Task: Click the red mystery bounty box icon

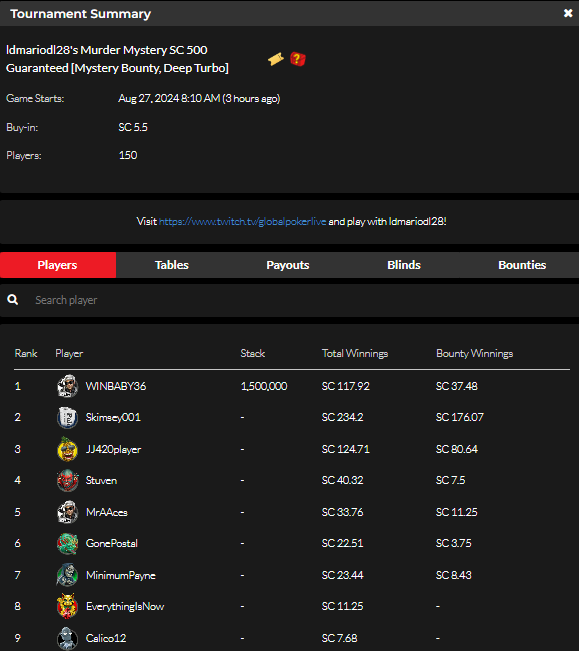Action: (x=298, y=59)
